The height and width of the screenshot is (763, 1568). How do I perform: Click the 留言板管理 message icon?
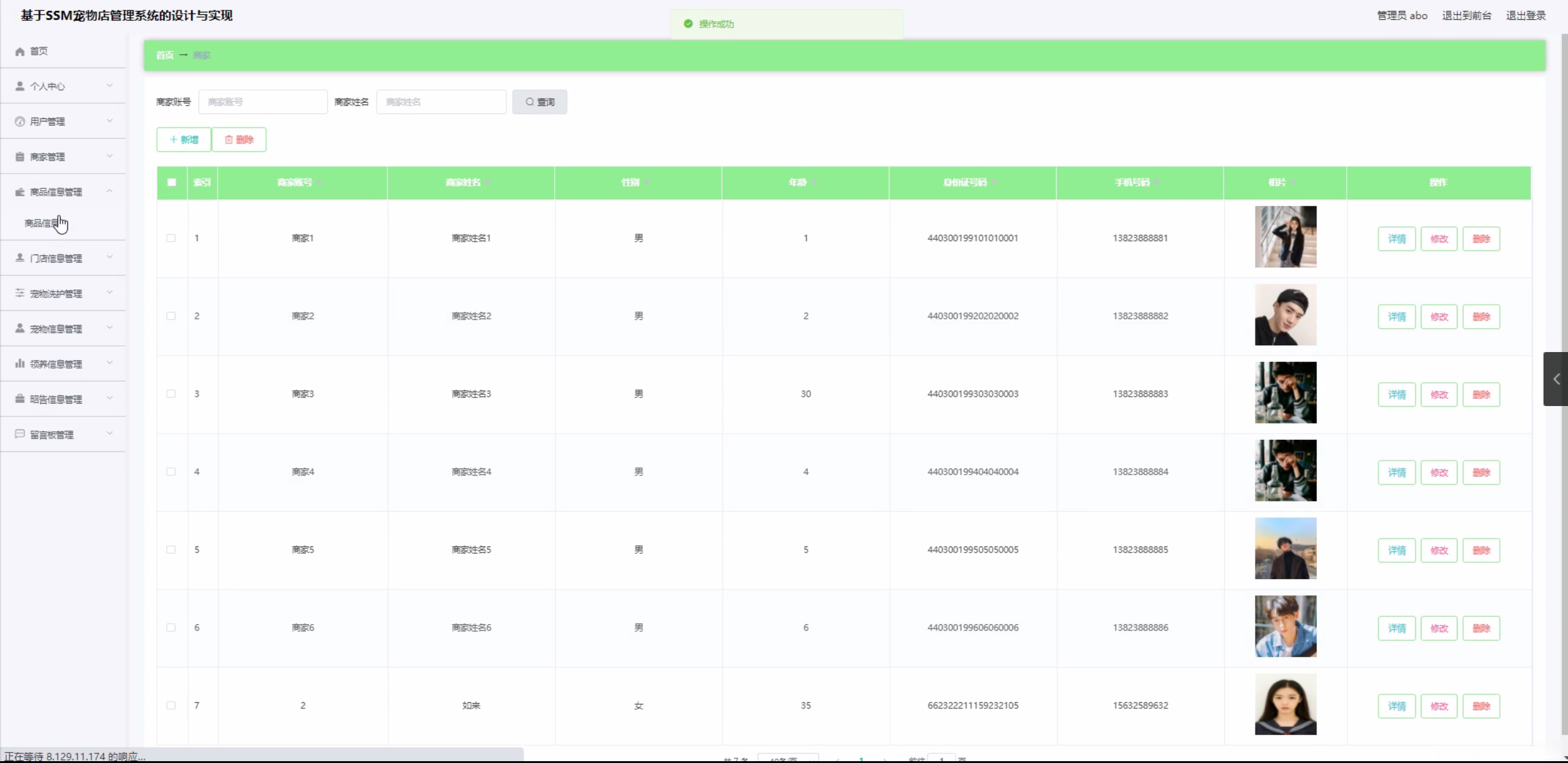(20, 434)
